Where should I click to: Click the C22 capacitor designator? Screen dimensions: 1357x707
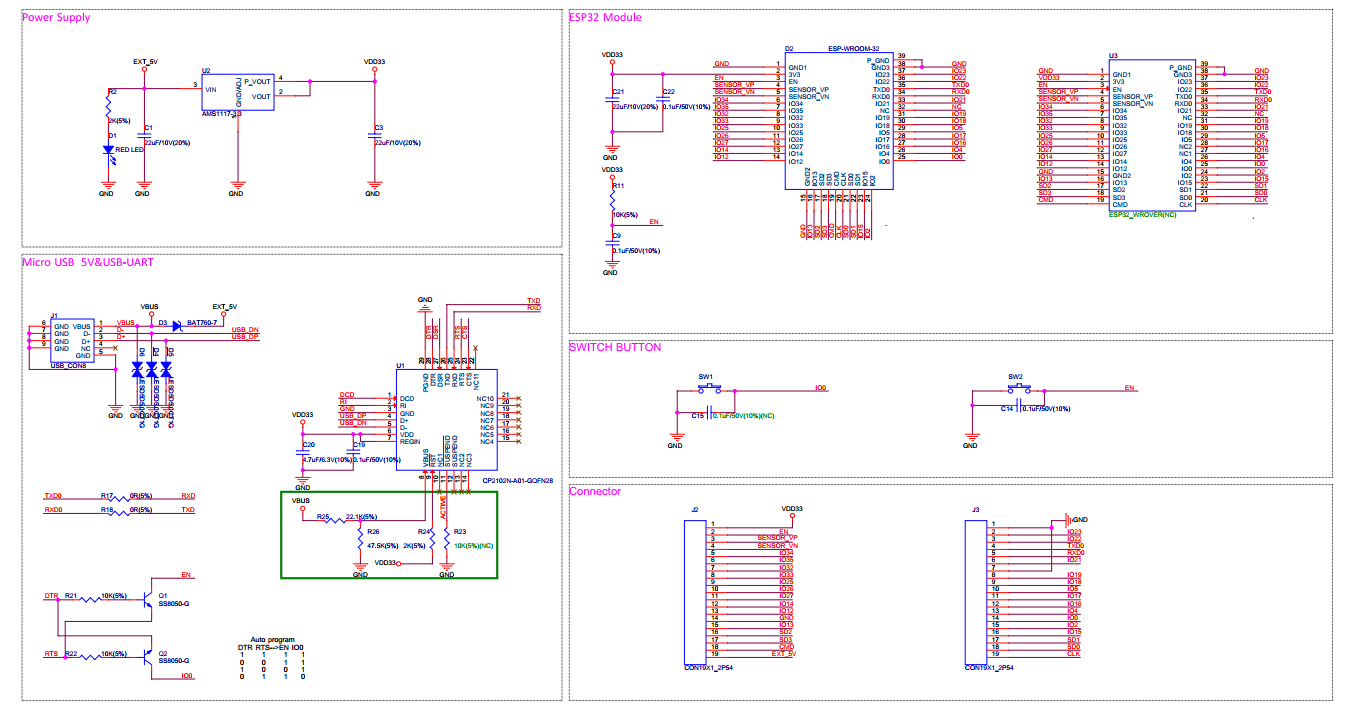tap(669, 91)
